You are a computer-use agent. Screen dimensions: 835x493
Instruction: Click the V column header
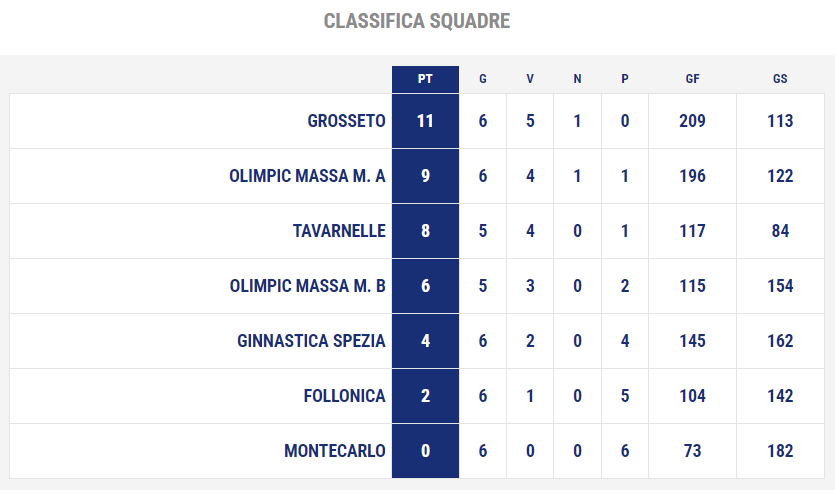point(530,79)
